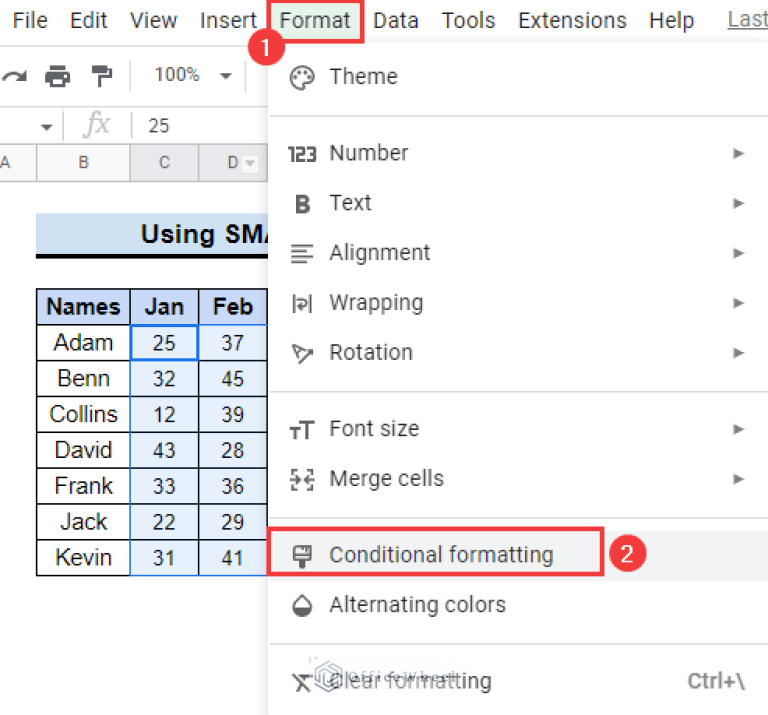Click the Alternating colors droplet icon
Image resolution: width=768 pixels, height=715 pixels.
point(301,605)
